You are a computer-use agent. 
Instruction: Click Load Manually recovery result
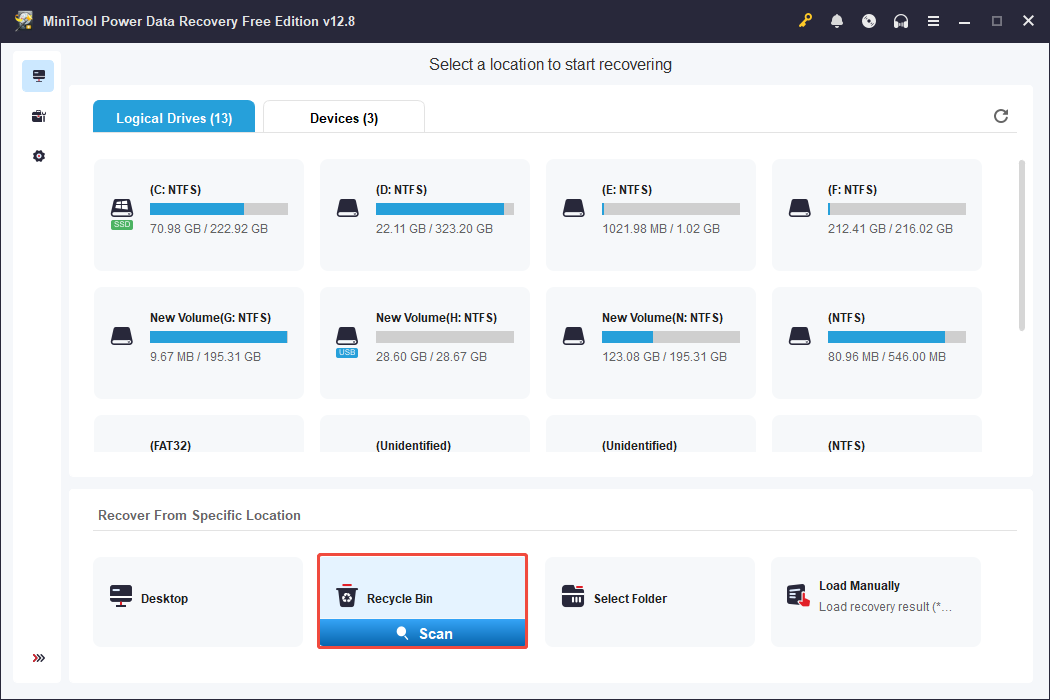[x=875, y=600]
